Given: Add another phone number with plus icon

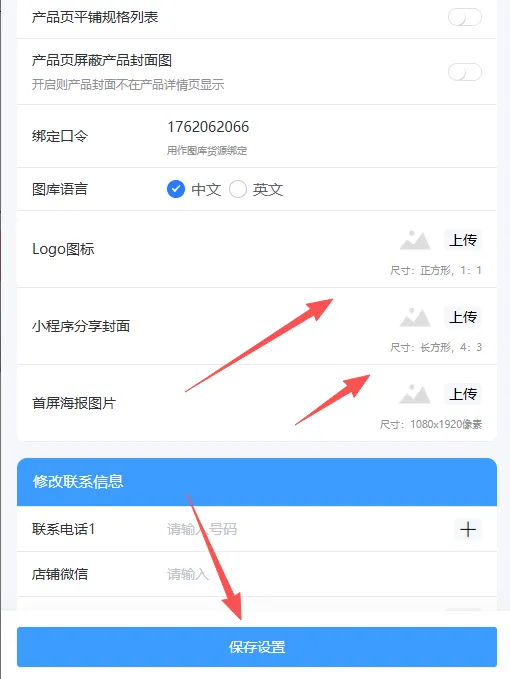Looking at the screenshot, I should point(468,529).
